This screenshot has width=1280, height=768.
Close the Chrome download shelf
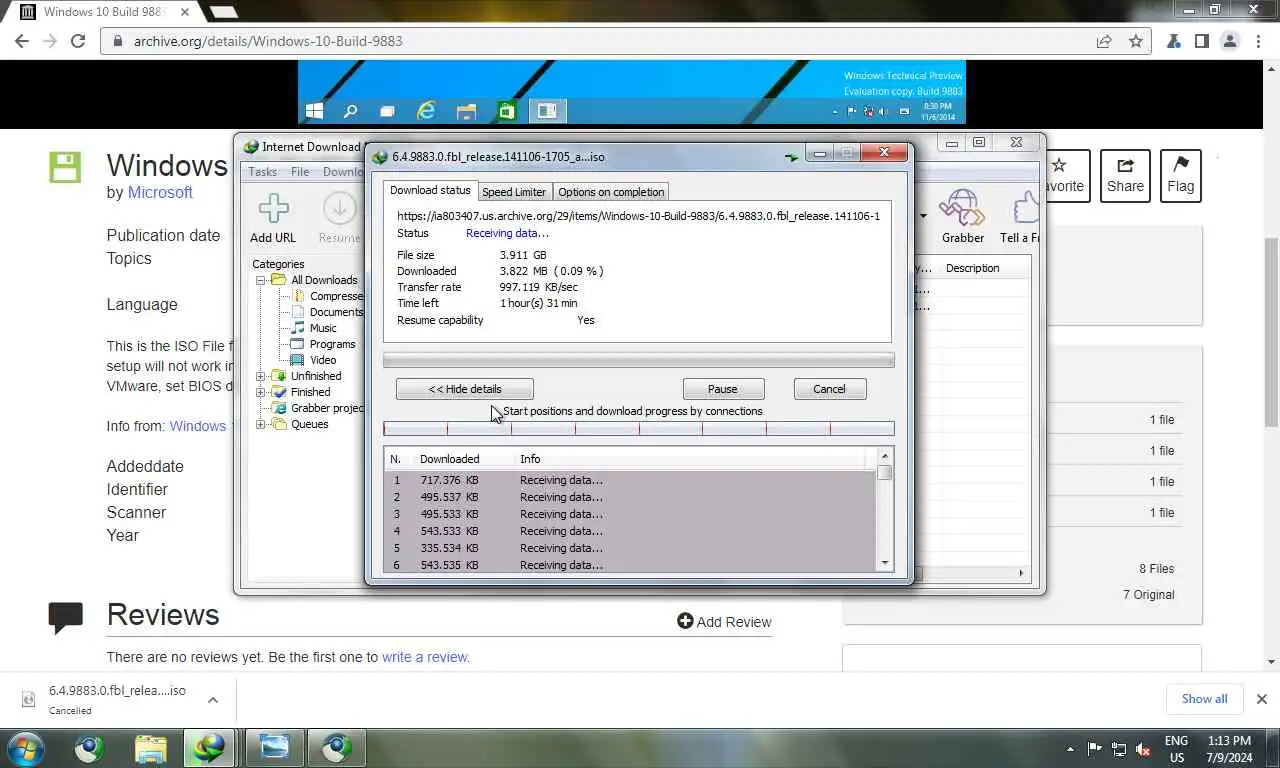coord(1261,699)
